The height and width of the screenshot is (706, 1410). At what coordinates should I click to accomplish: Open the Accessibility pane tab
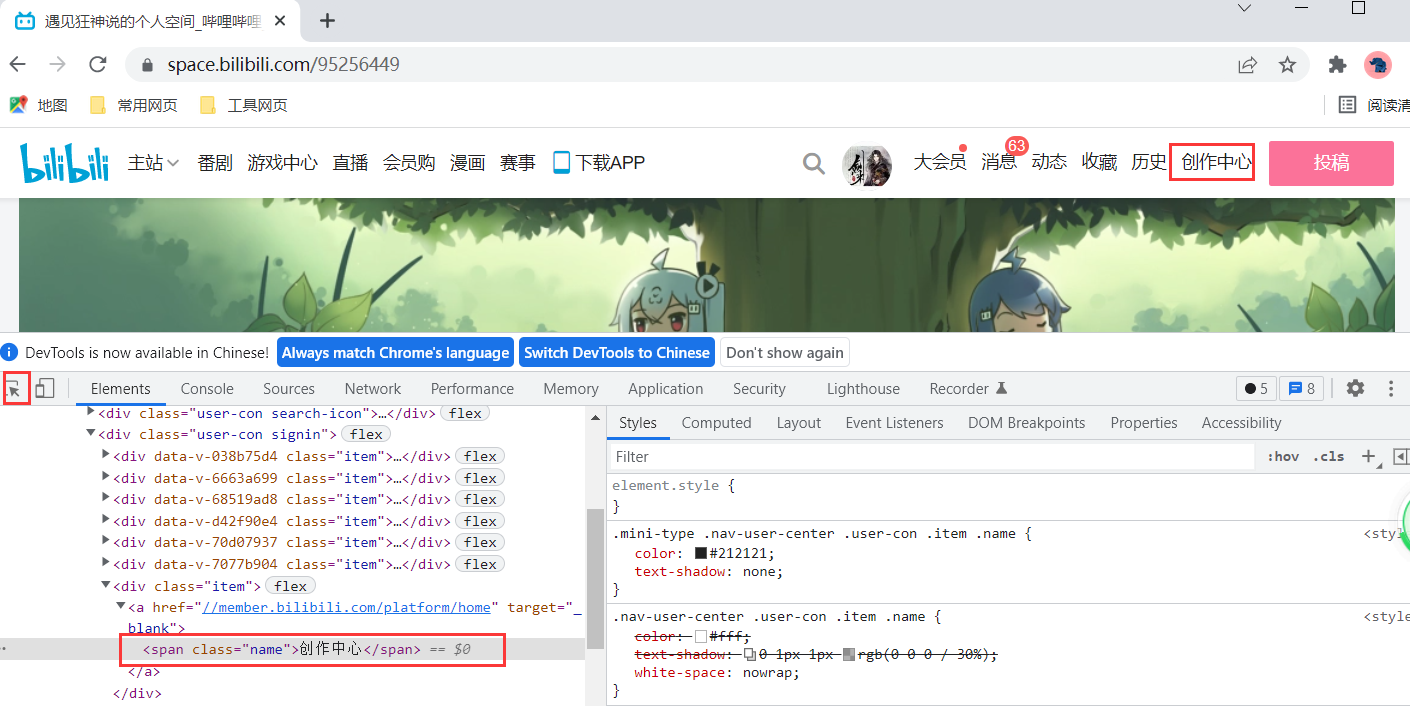click(1241, 423)
